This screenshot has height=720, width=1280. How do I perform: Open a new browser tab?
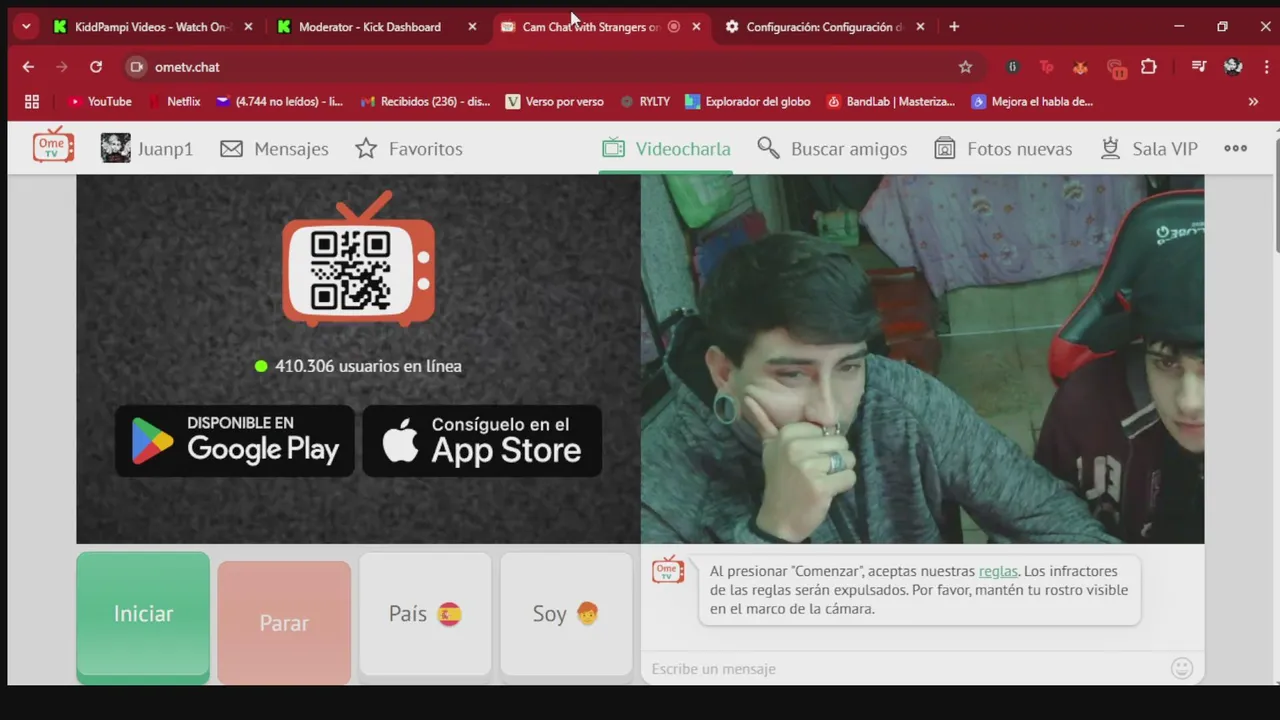954,27
